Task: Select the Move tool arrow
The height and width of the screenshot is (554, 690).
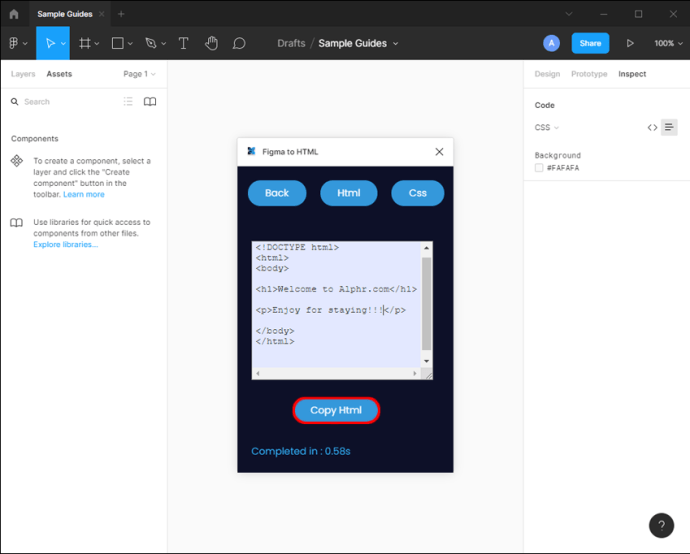Action: pyautogui.click(x=50, y=43)
